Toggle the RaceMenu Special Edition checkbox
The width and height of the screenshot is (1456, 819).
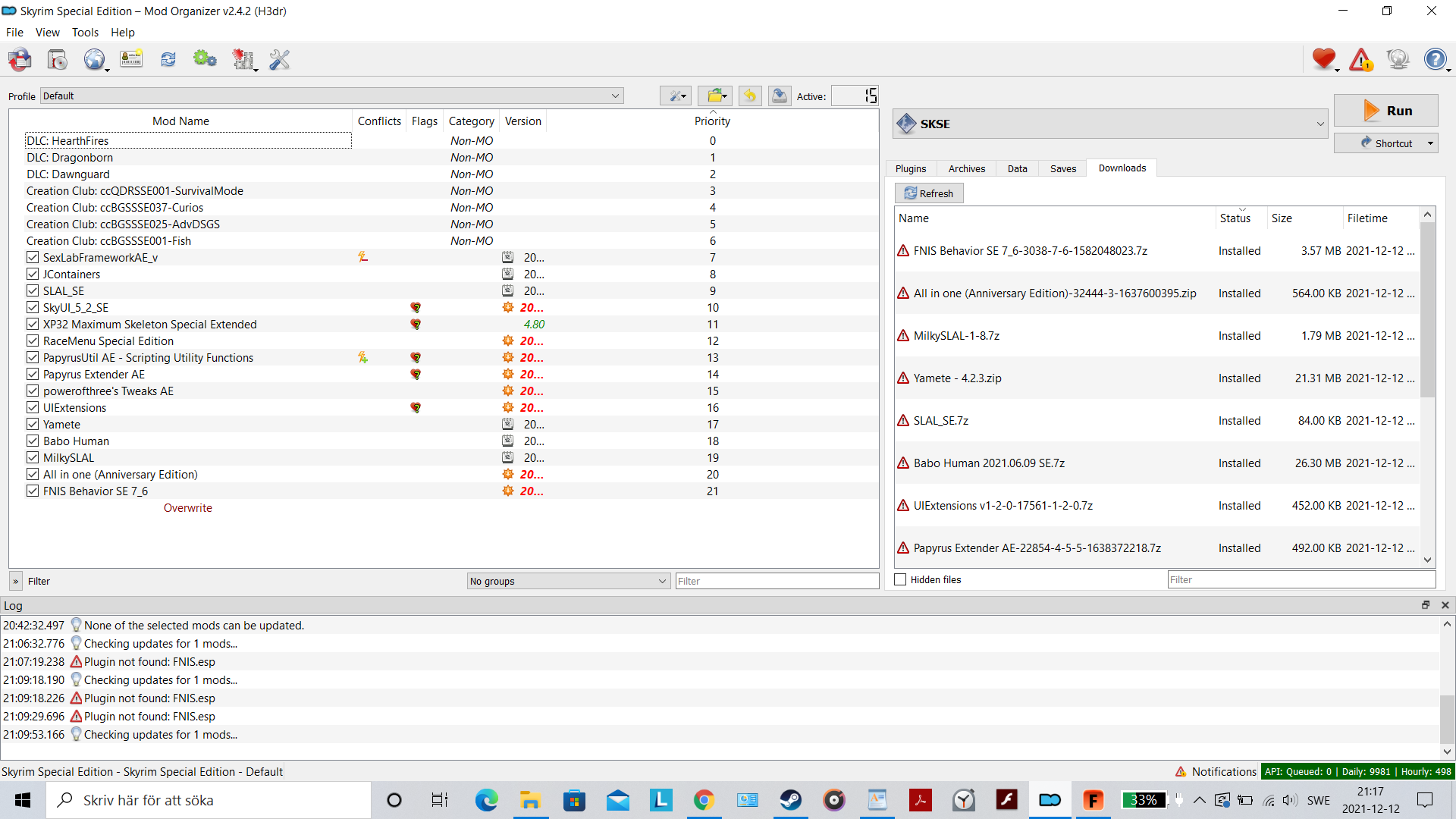(33, 340)
